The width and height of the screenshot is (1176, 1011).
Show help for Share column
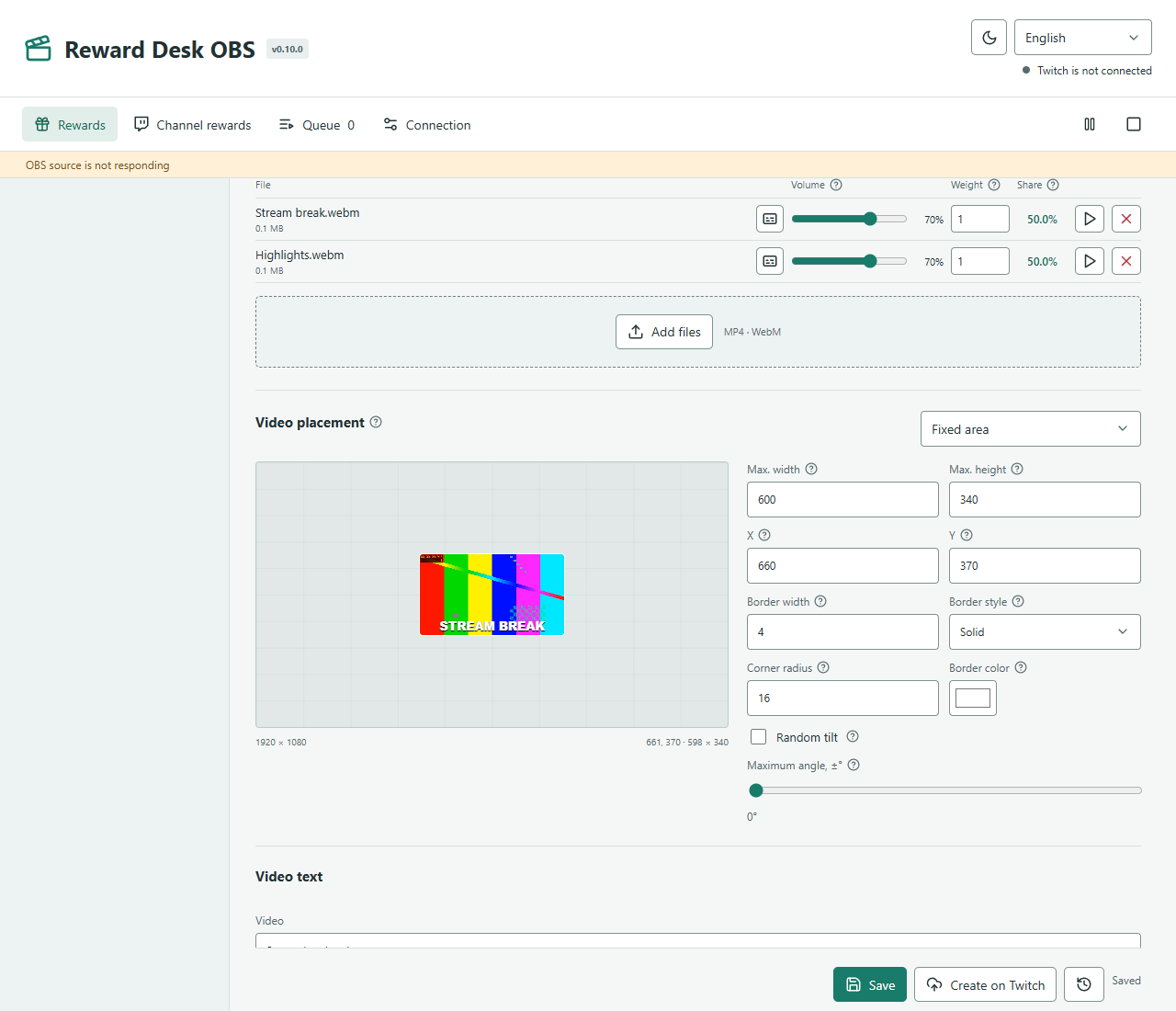pos(1053,185)
